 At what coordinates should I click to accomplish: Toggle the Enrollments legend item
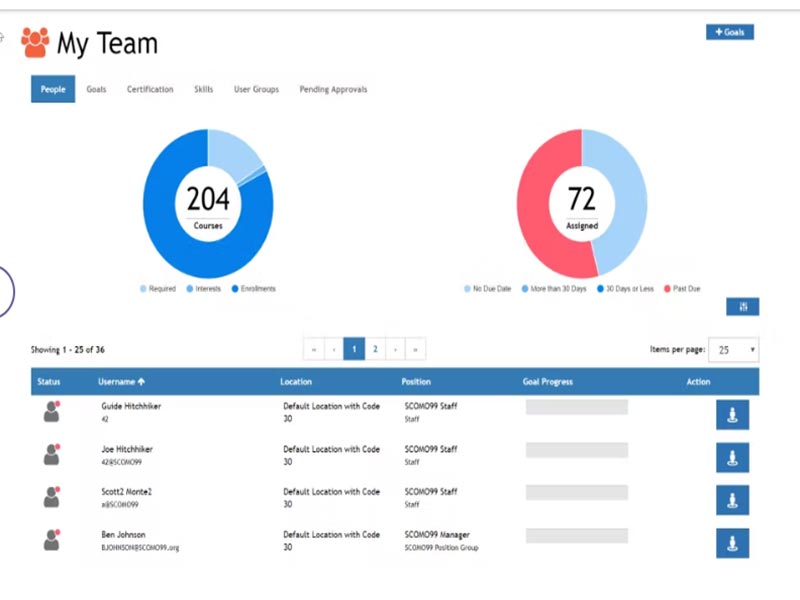click(254, 289)
